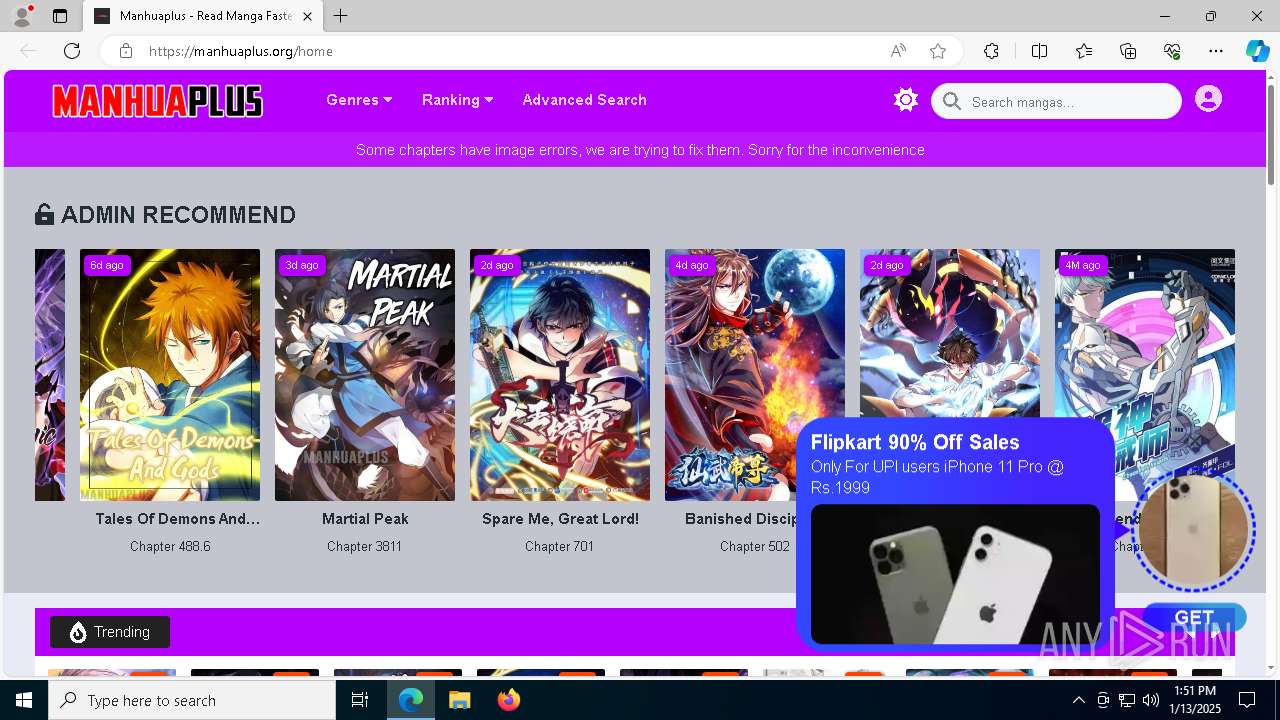The image size is (1280, 720).
Task: Open Task View in taskbar
Action: click(360, 700)
